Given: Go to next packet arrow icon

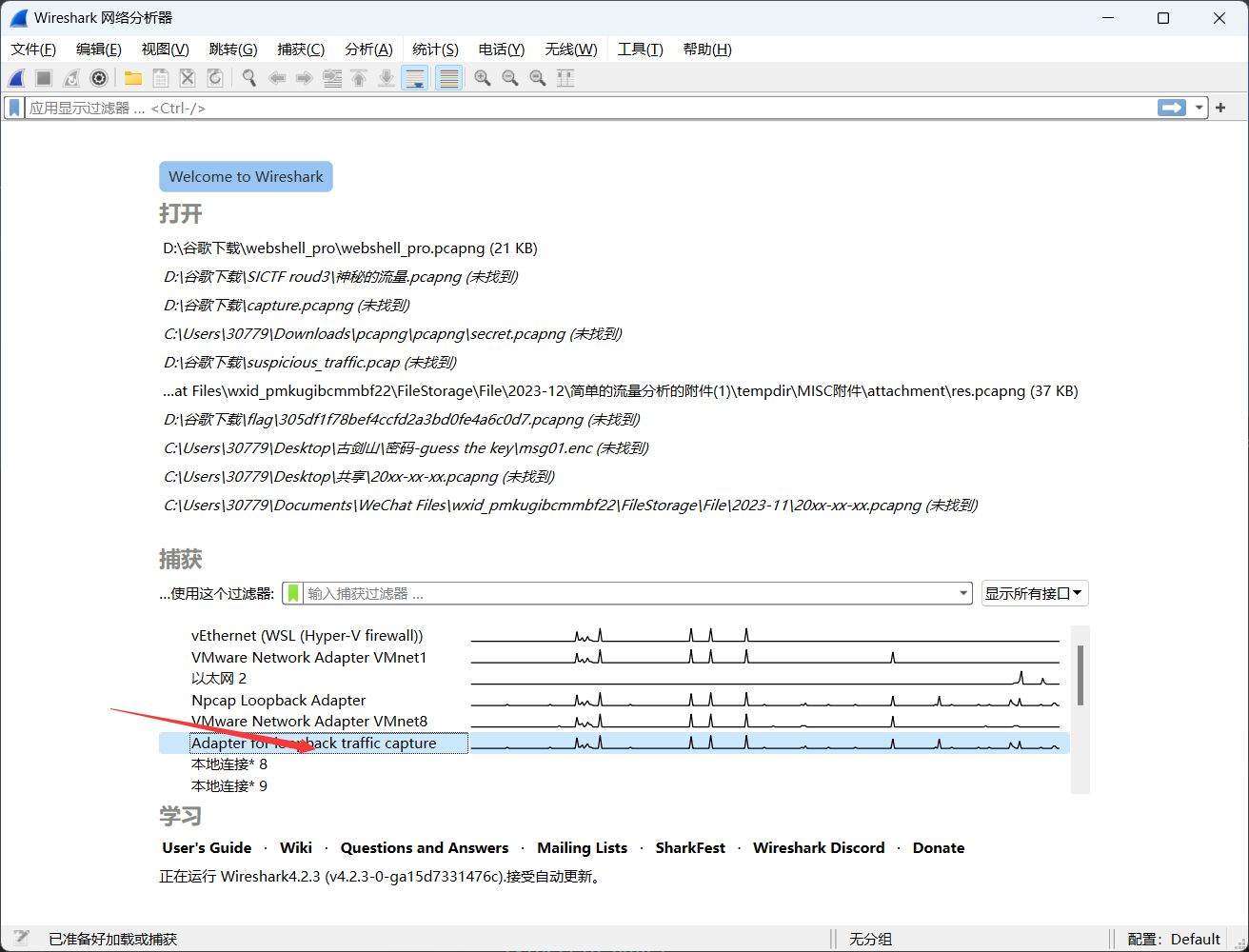Looking at the screenshot, I should click(305, 78).
